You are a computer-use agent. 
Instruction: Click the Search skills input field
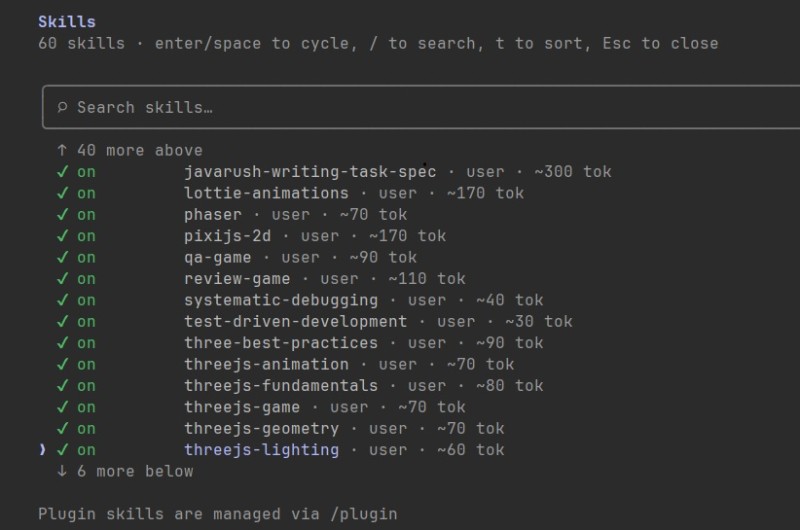click(421, 107)
